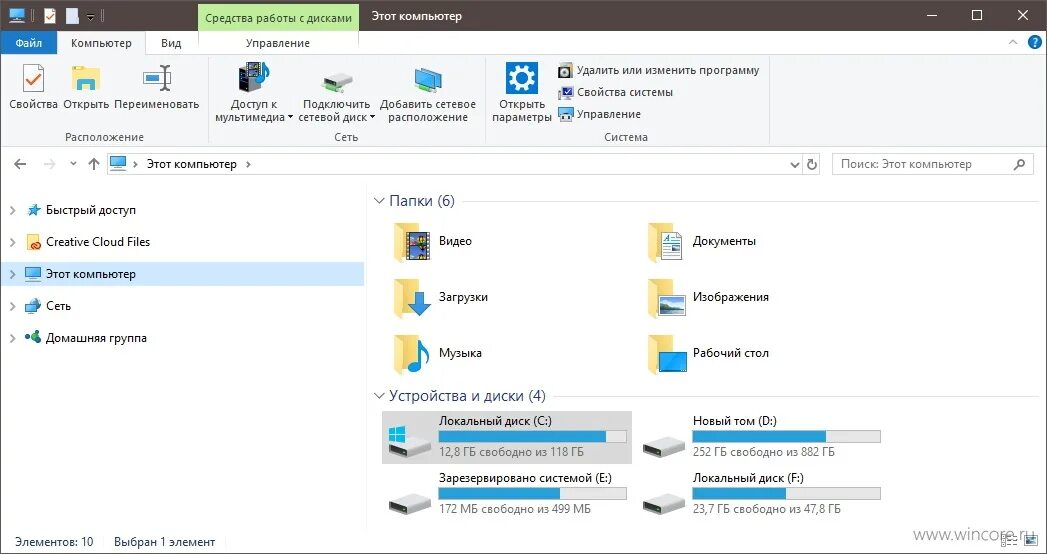Go up one level with up arrow
This screenshot has width=1047, height=554.
tap(93, 164)
